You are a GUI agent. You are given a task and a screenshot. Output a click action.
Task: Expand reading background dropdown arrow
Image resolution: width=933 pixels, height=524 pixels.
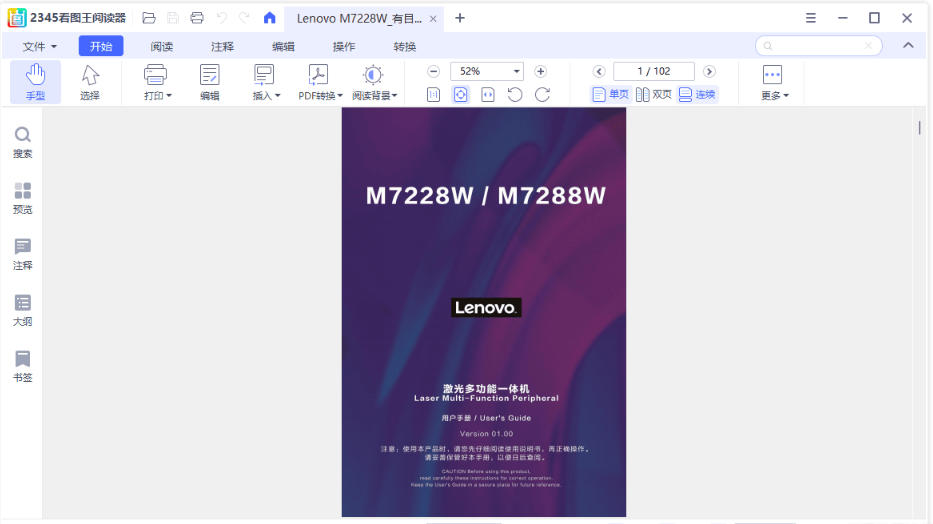click(394, 96)
